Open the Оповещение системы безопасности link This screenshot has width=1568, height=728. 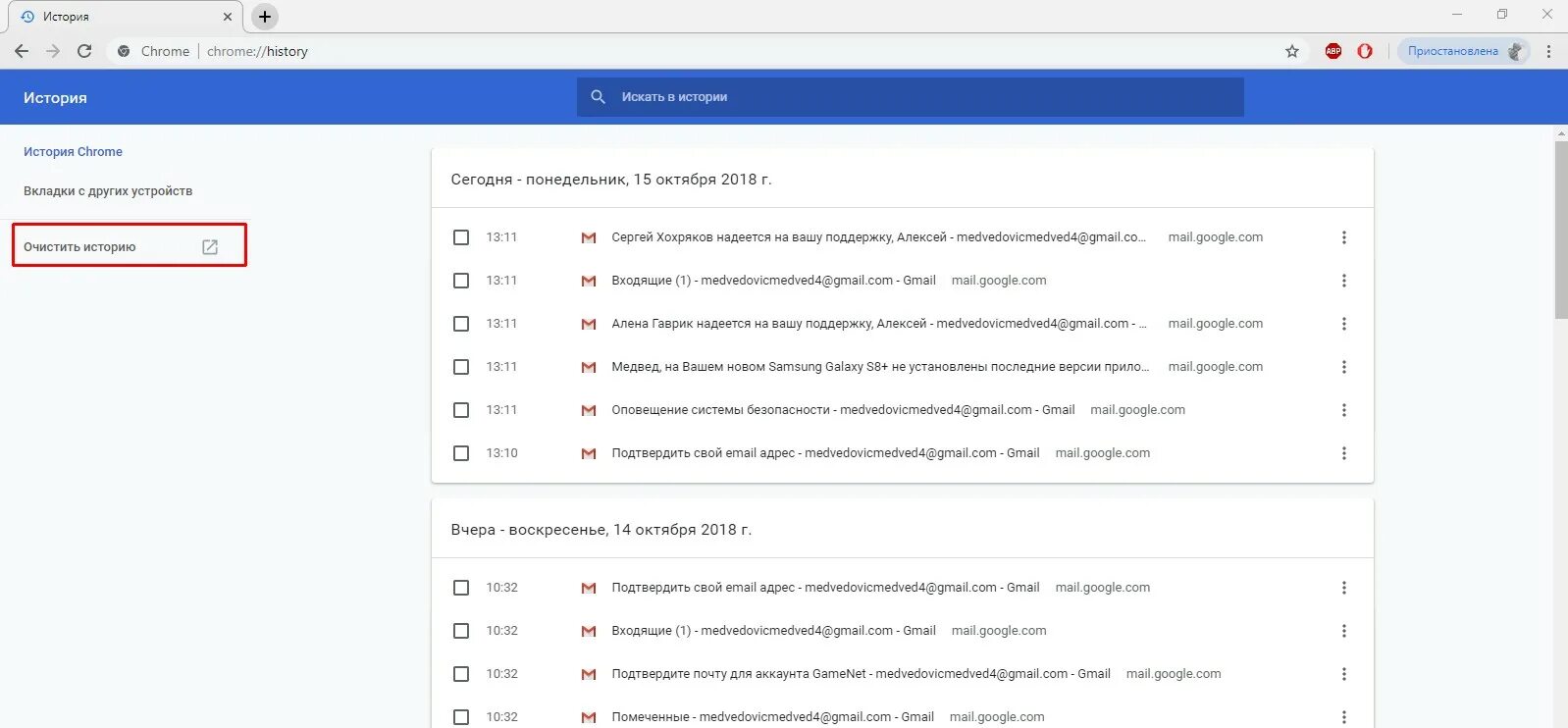point(843,410)
